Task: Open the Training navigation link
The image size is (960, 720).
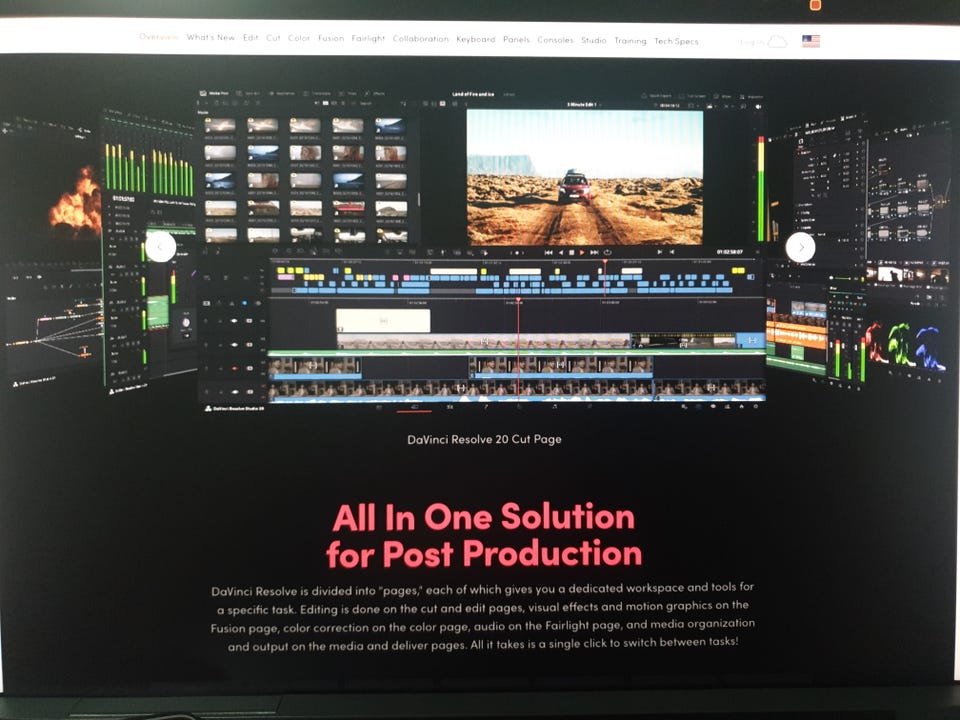Action: pos(630,40)
